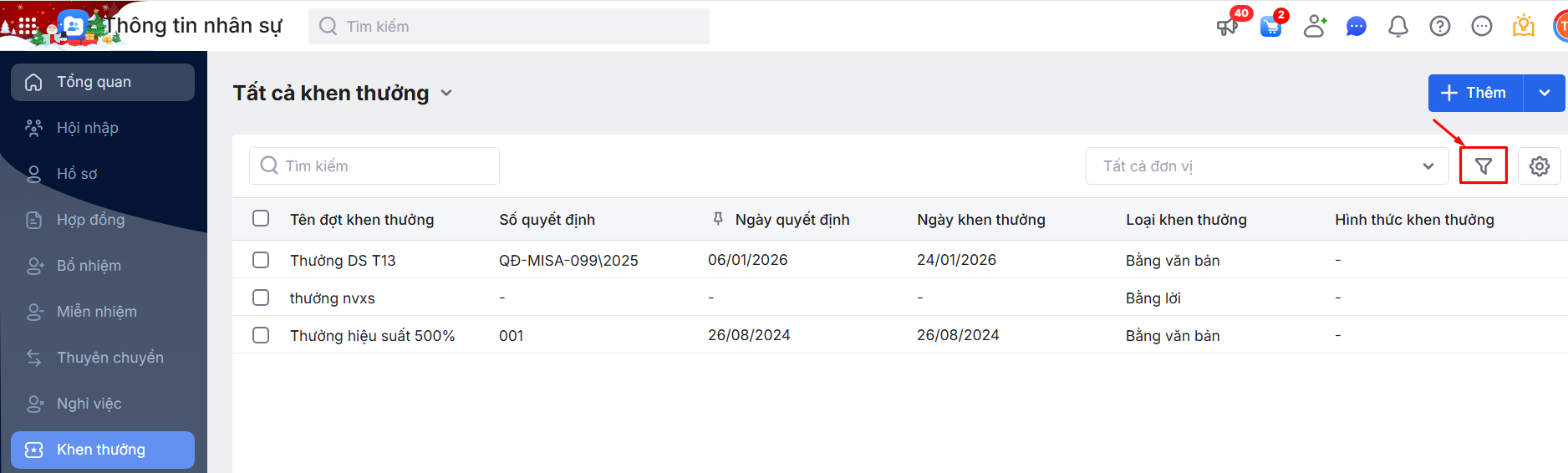Screen dimensions: 1568x473
Task: Open the Thưởng hiệu suất 500% record
Action: click(x=372, y=335)
